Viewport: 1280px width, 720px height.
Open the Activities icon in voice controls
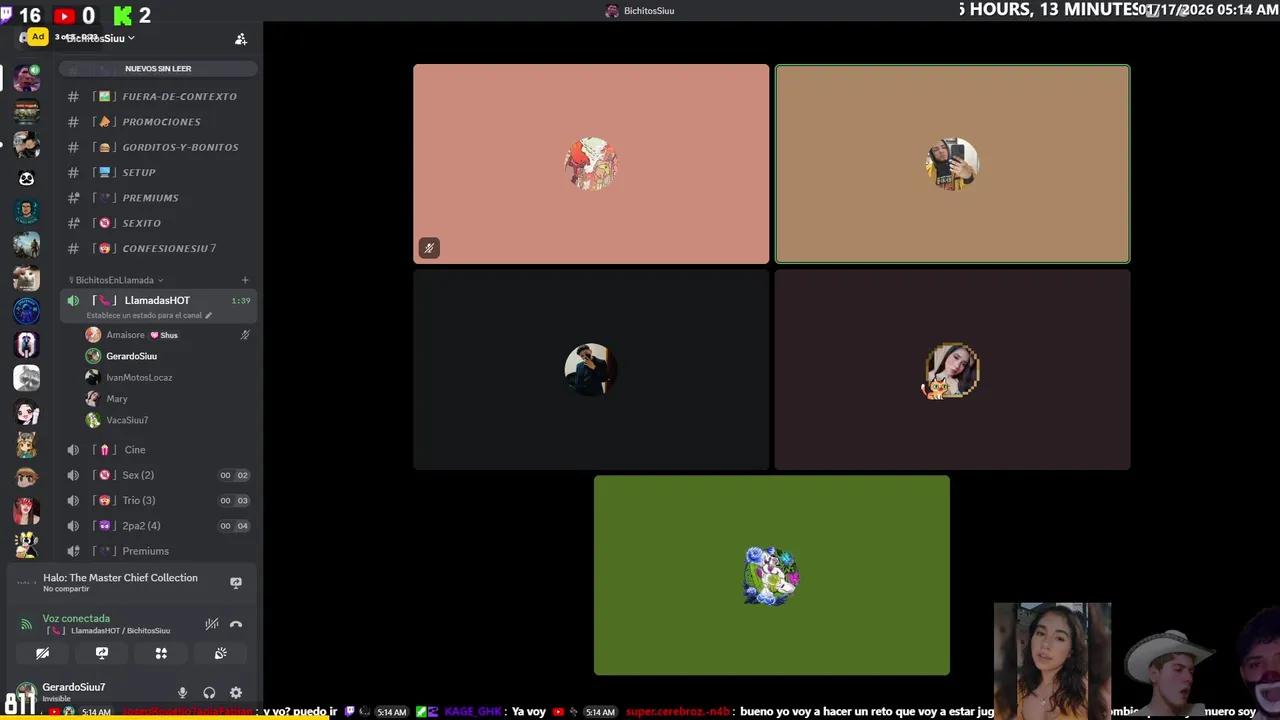(x=161, y=653)
